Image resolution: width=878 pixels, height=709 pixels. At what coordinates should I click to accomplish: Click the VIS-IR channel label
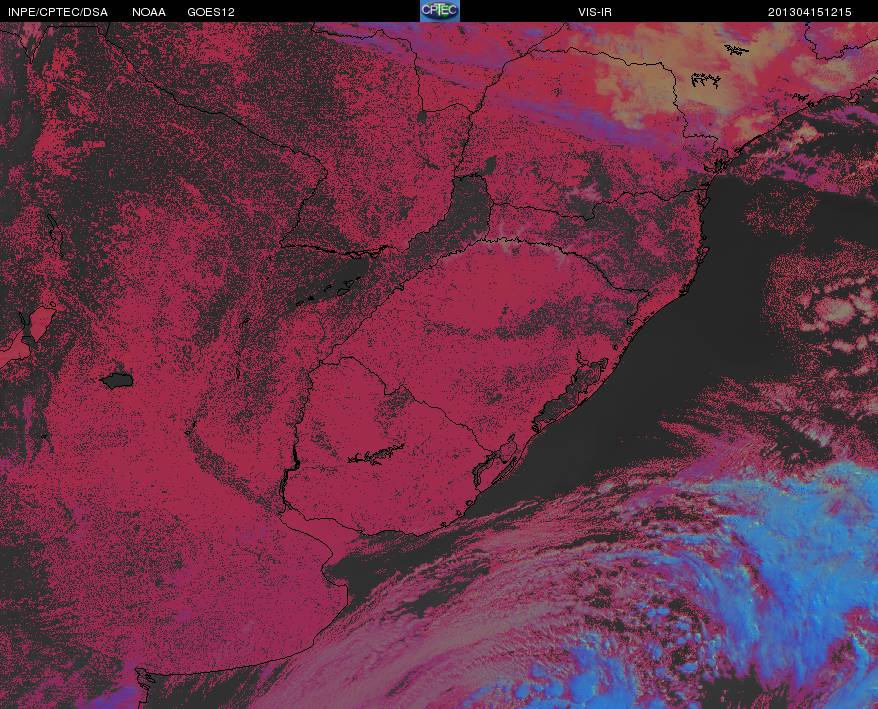(595, 12)
